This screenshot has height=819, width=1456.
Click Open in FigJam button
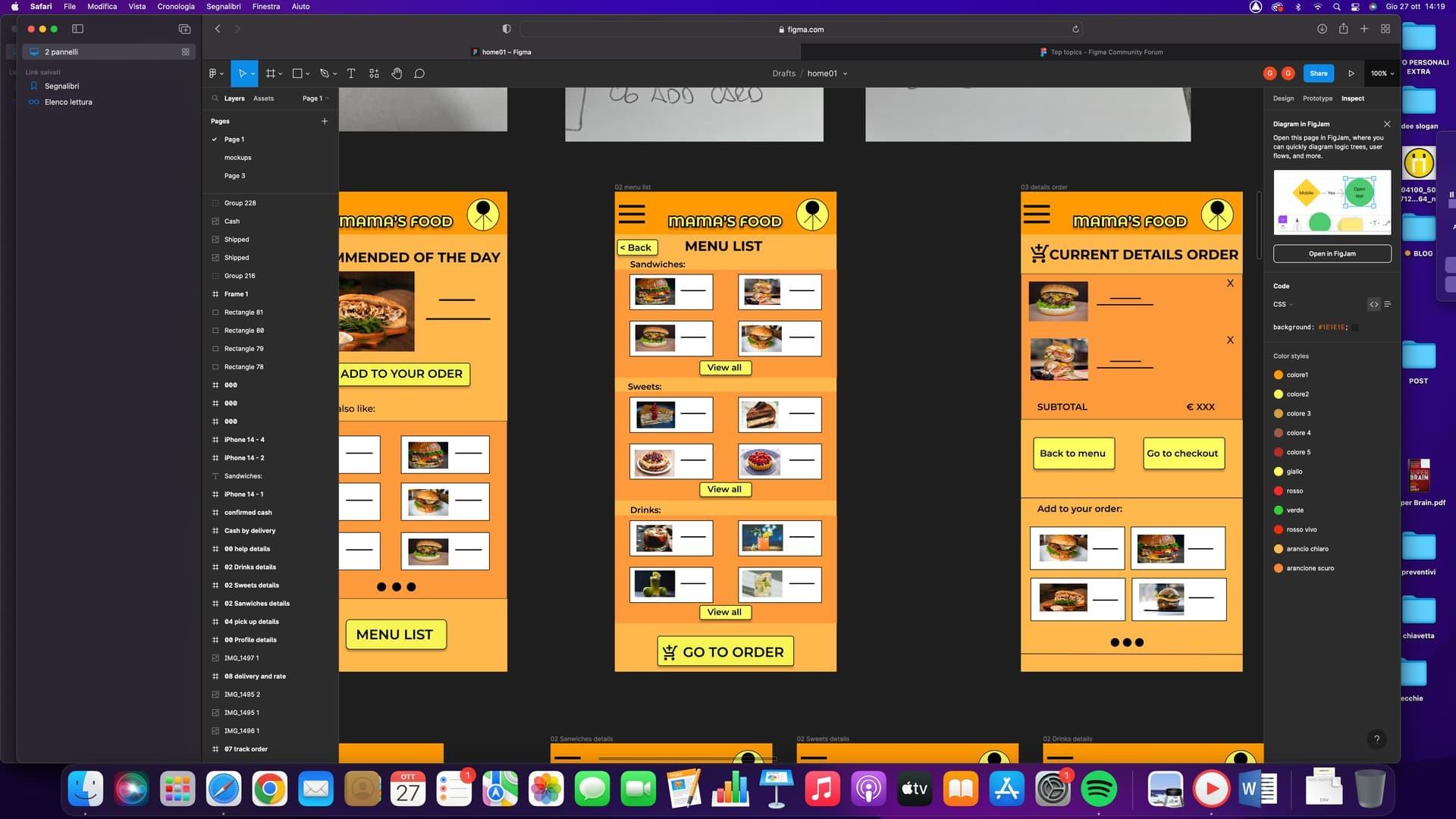1332,253
